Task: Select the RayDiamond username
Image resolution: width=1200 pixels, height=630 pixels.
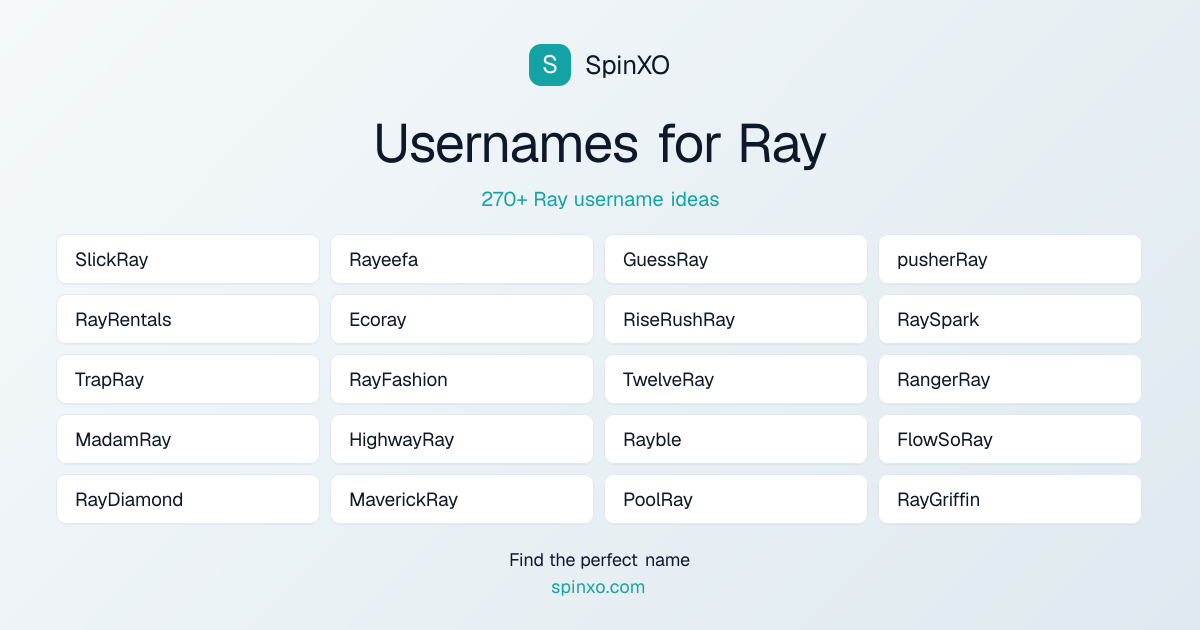Action: 188,499
